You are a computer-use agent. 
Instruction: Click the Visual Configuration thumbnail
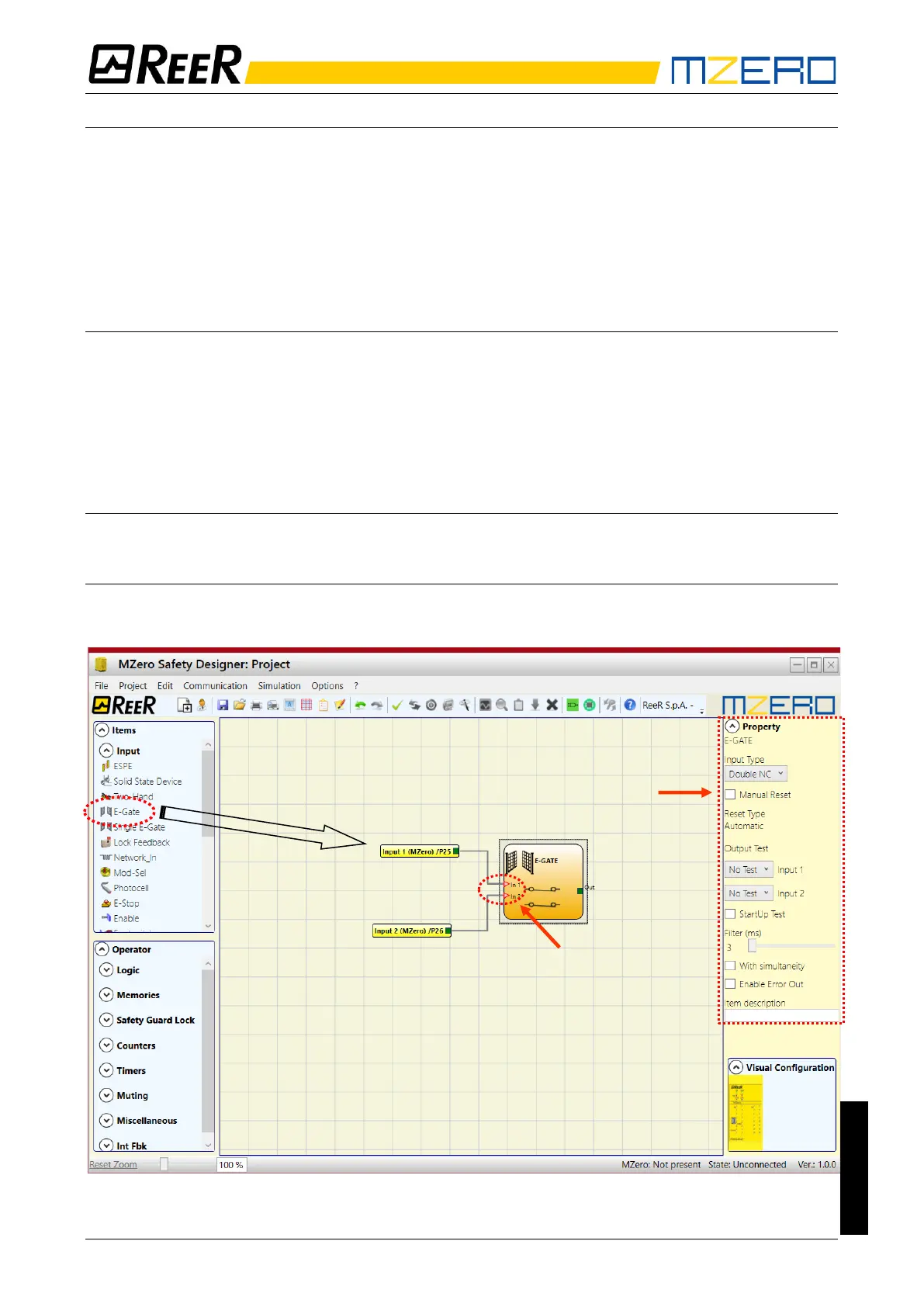pyautogui.click(x=746, y=1114)
